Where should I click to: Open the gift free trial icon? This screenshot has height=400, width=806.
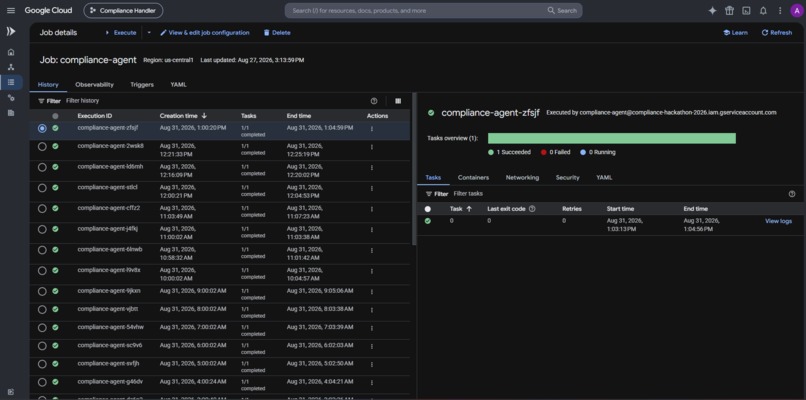pyautogui.click(x=729, y=11)
